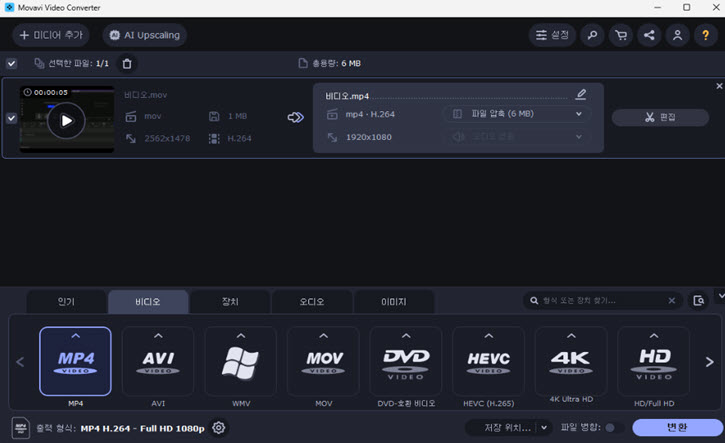Toggle the select-all files checkbox
This screenshot has height=443, width=725.
click(12, 63)
